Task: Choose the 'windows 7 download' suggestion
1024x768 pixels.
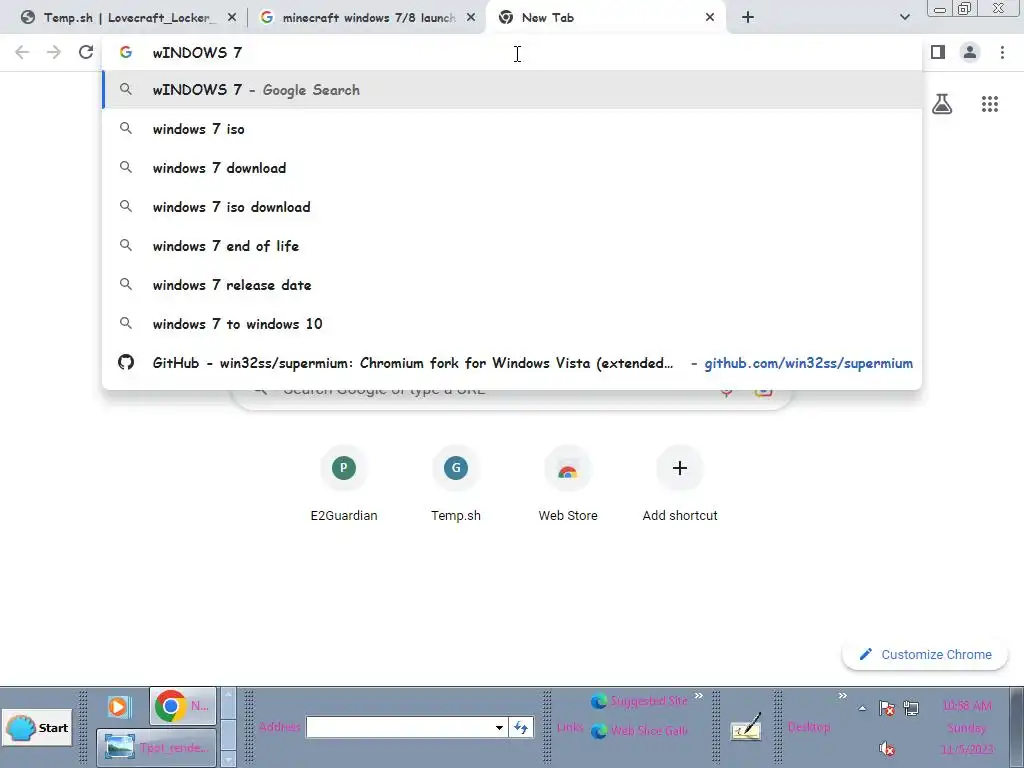Action: click(x=512, y=168)
